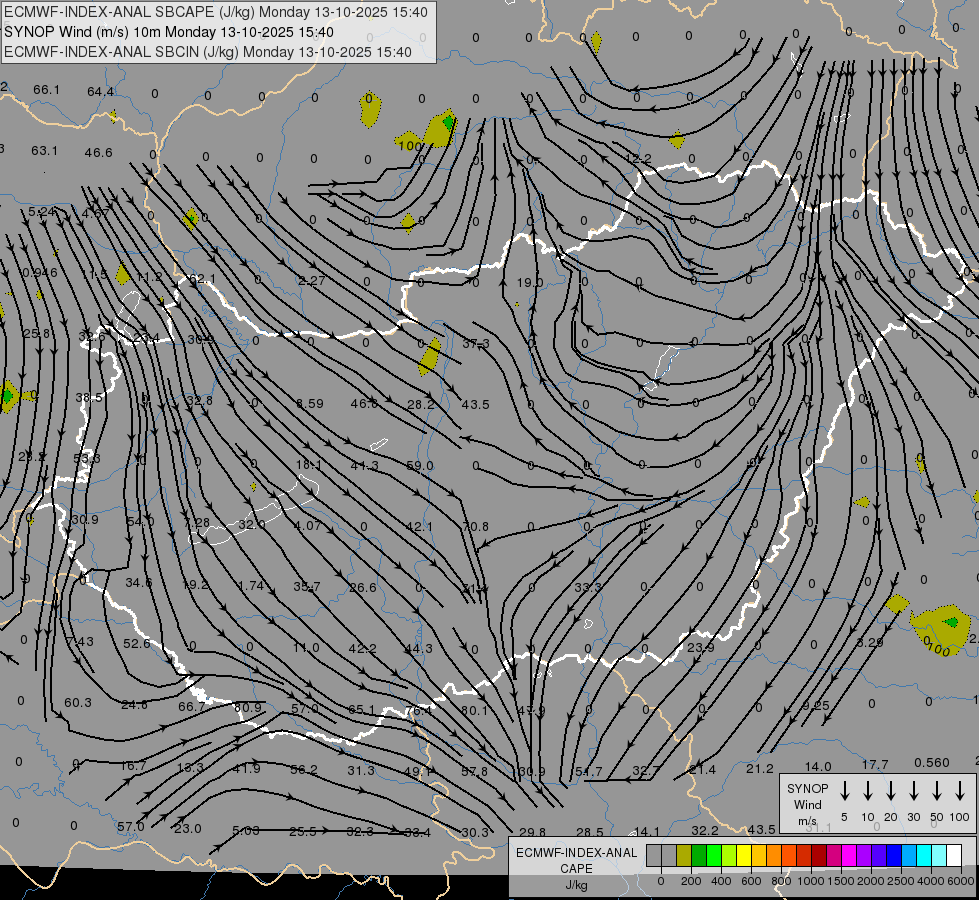Screen dimensions: 979x900
Task: Click the 70.8 CAPE value label
Action: (x=475, y=527)
